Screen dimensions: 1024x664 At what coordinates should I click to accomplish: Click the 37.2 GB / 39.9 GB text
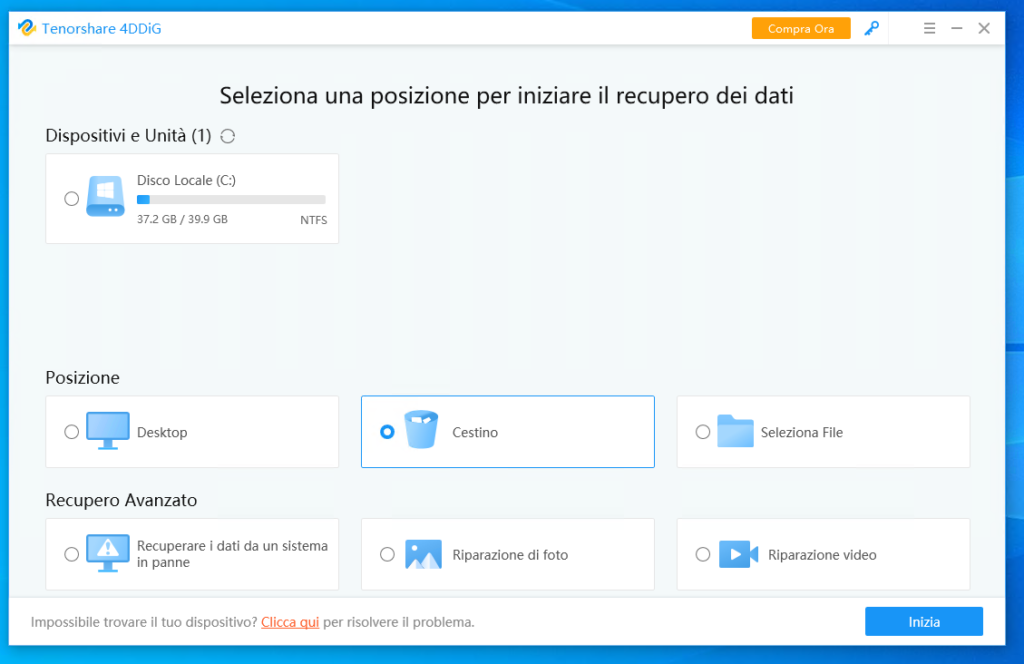(x=182, y=219)
